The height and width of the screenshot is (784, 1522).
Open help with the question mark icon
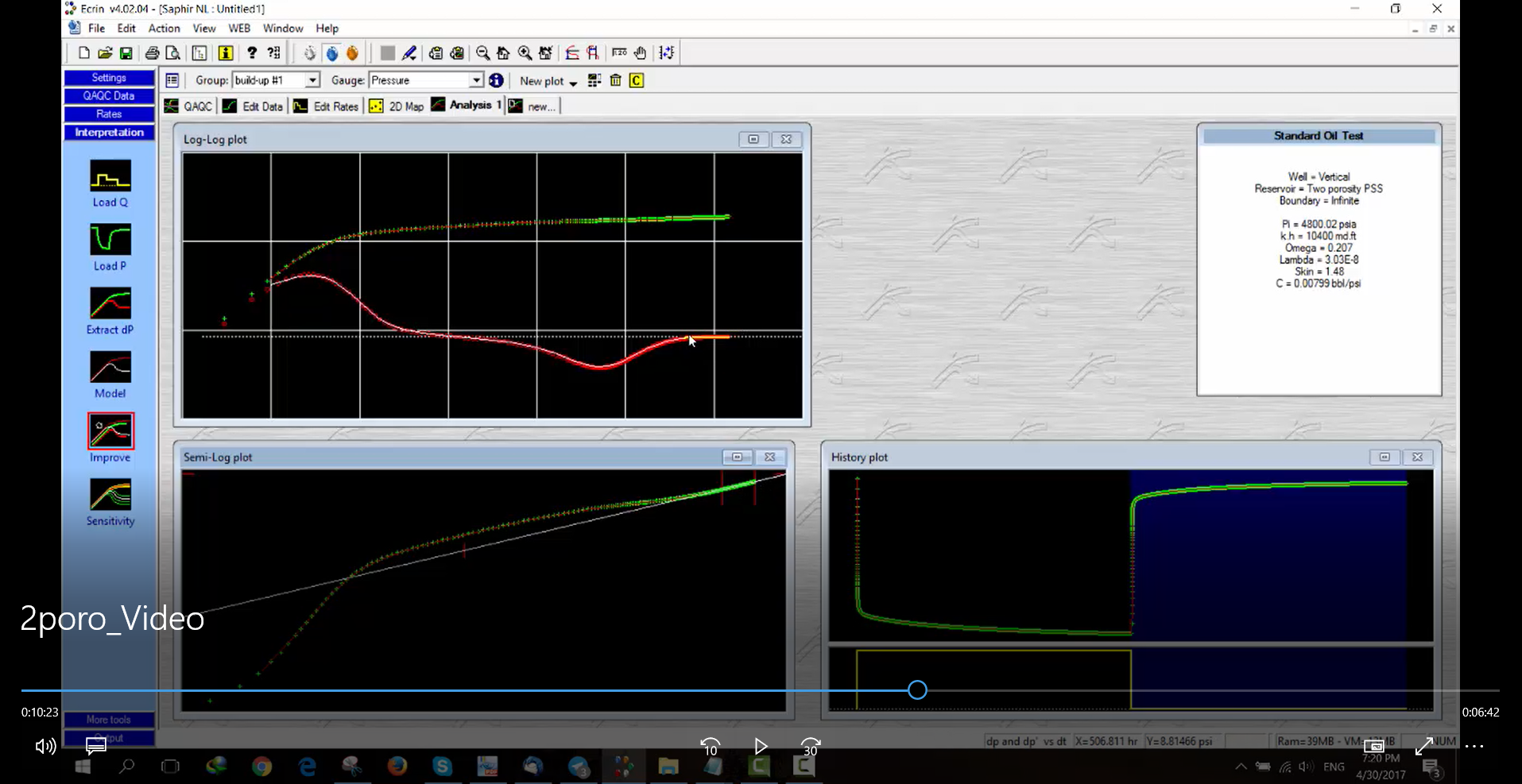point(252,53)
